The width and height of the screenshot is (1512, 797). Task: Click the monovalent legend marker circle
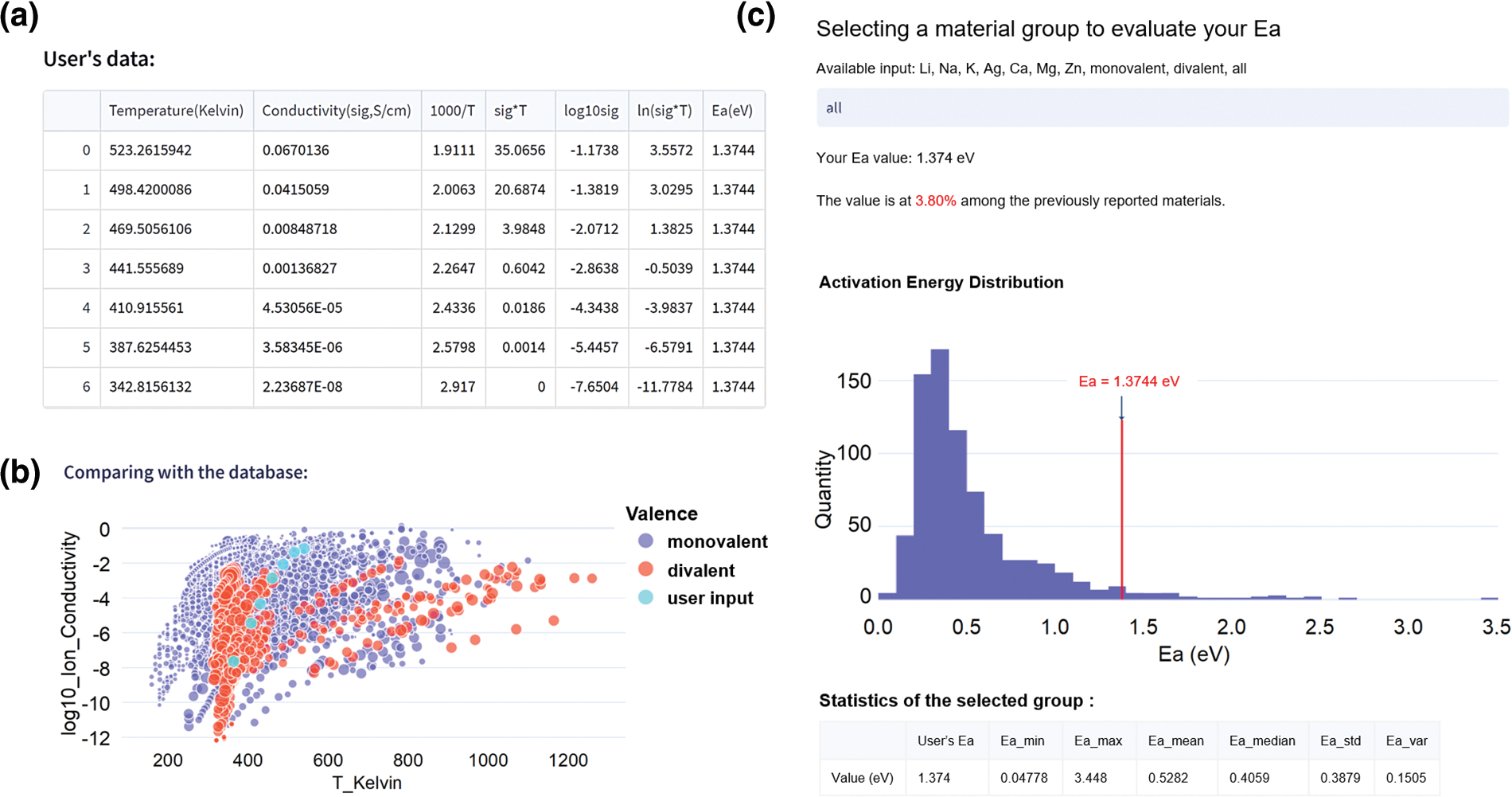tap(645, 541)
